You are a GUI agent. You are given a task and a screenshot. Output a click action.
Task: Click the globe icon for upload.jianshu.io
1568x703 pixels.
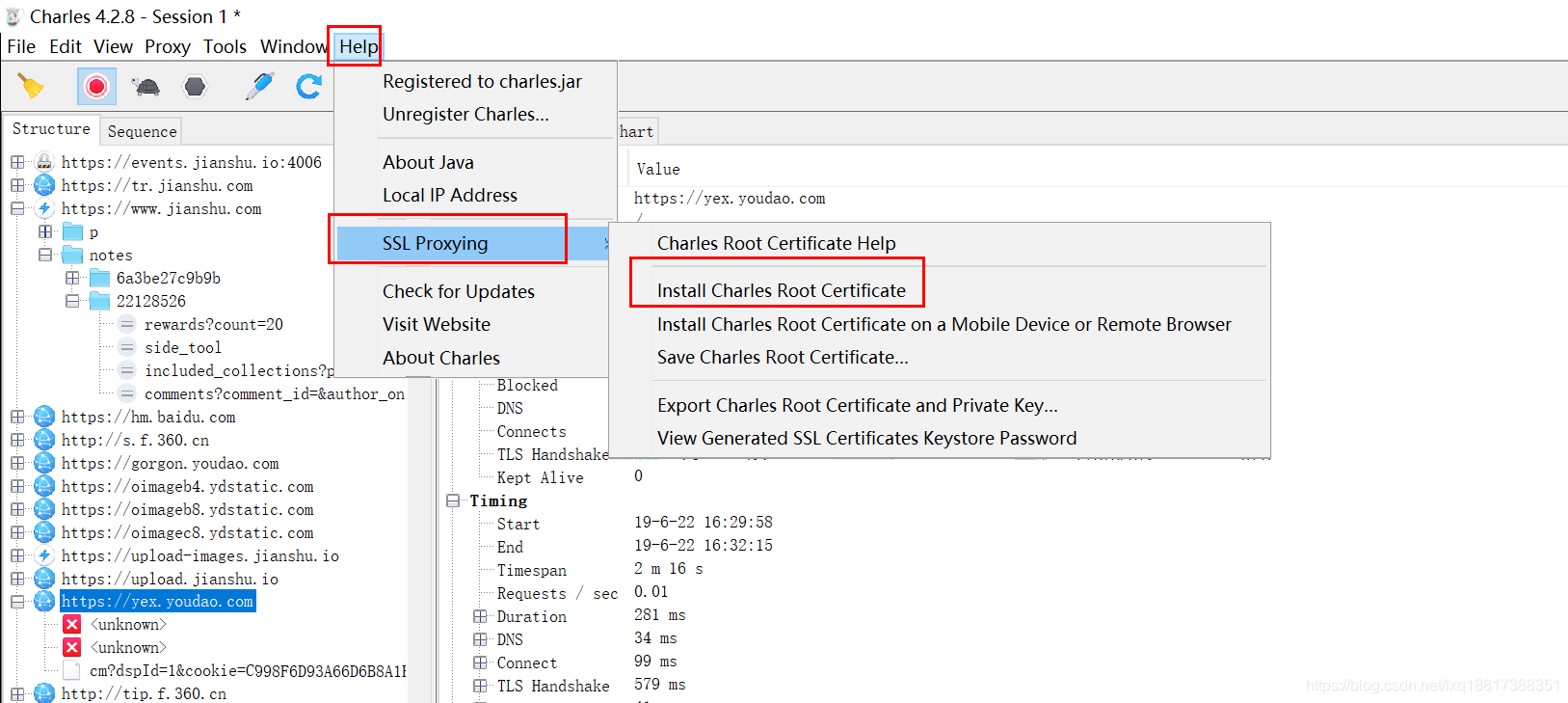point(44,579)
